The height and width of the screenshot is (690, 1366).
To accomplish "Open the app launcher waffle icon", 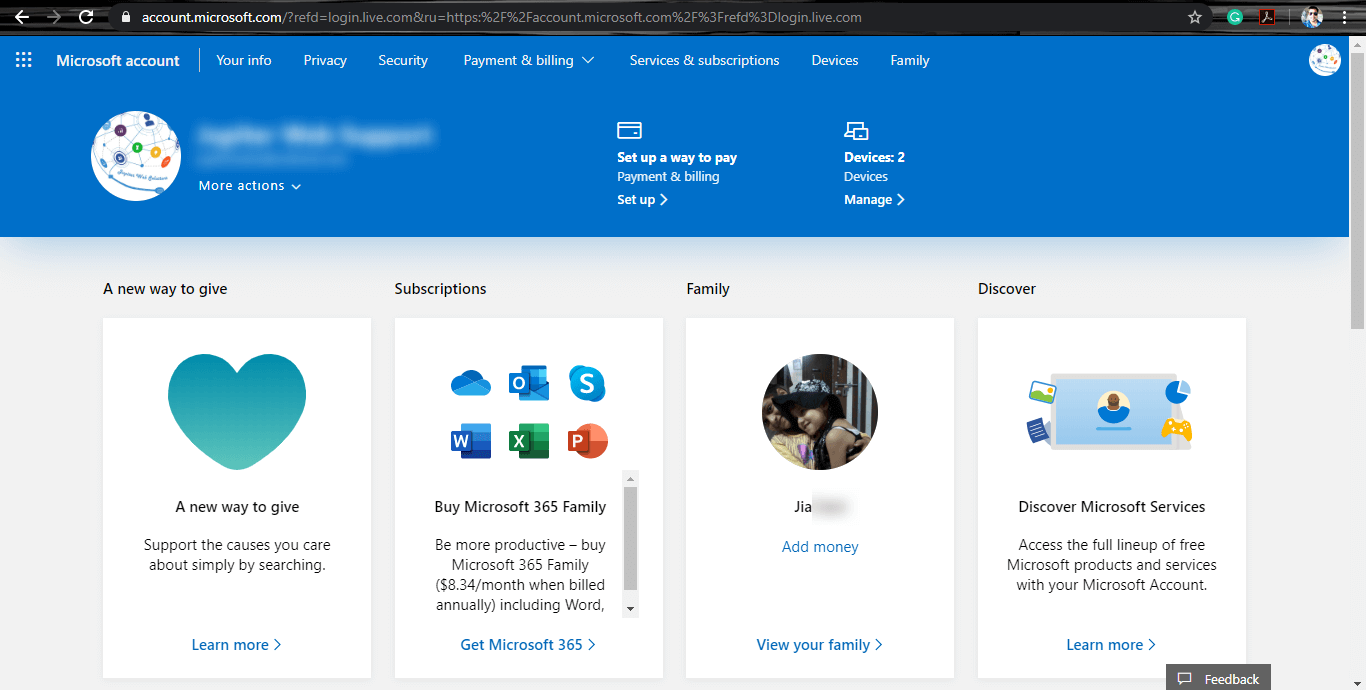I will coord(23,59).
